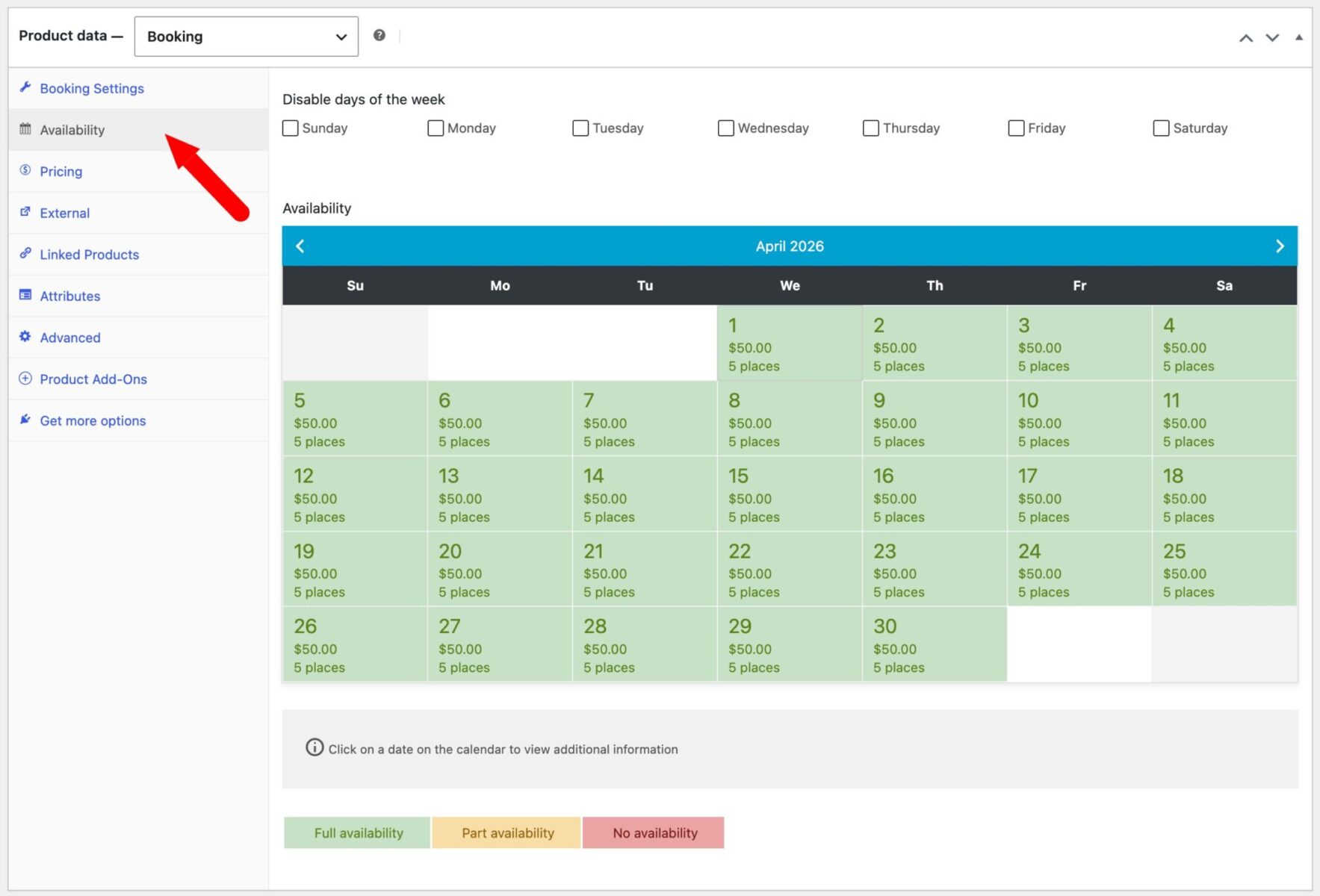Image resolution: width=1320 pixels, height=896 pixels.
Task: Select the gear icon beside Advanced
Action: pos(25,337)
